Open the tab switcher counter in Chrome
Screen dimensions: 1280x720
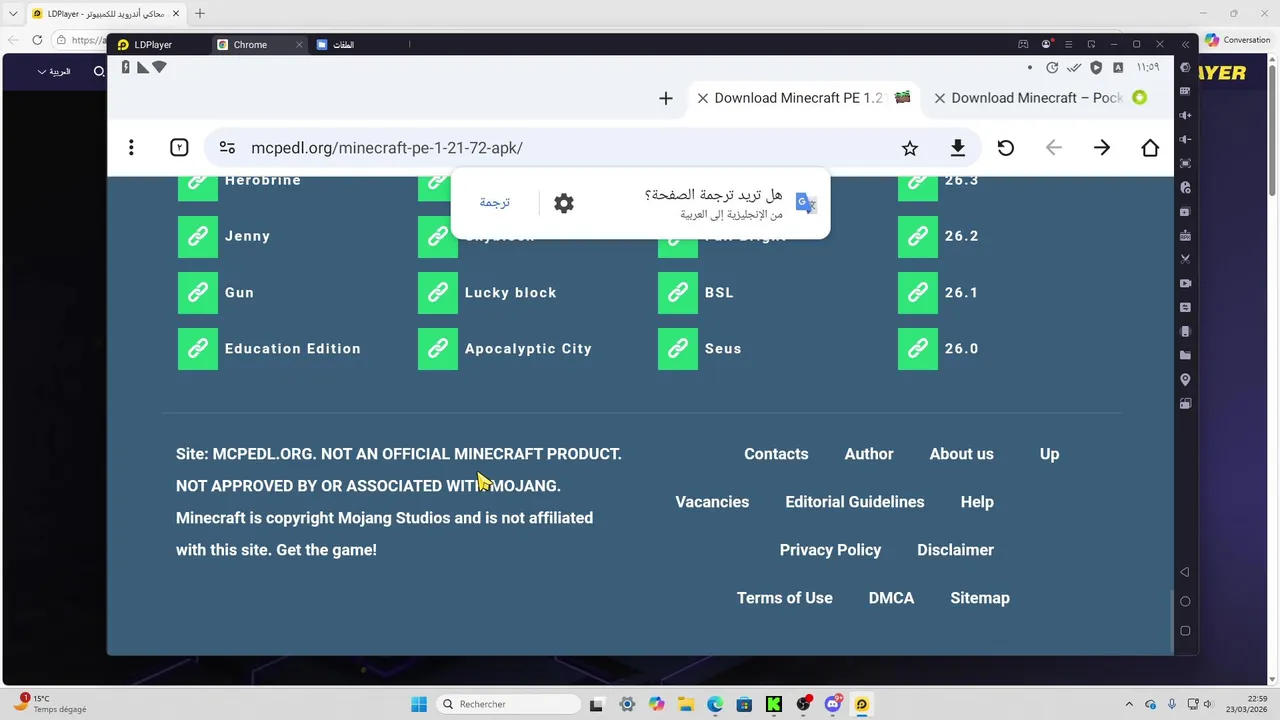point(179,148)
